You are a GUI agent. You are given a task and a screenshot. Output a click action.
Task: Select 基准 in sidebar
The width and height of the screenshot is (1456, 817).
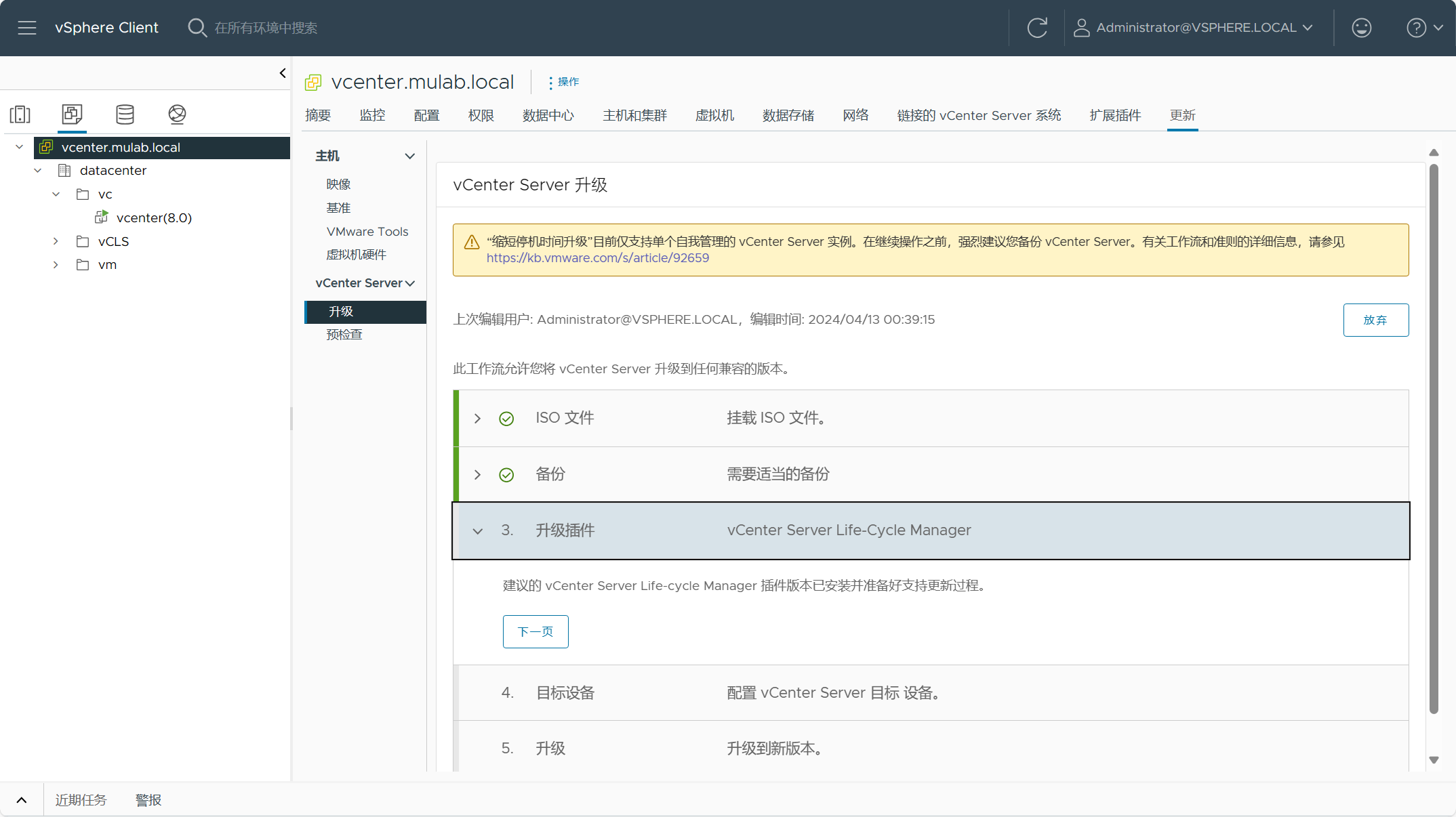(338, 208)
